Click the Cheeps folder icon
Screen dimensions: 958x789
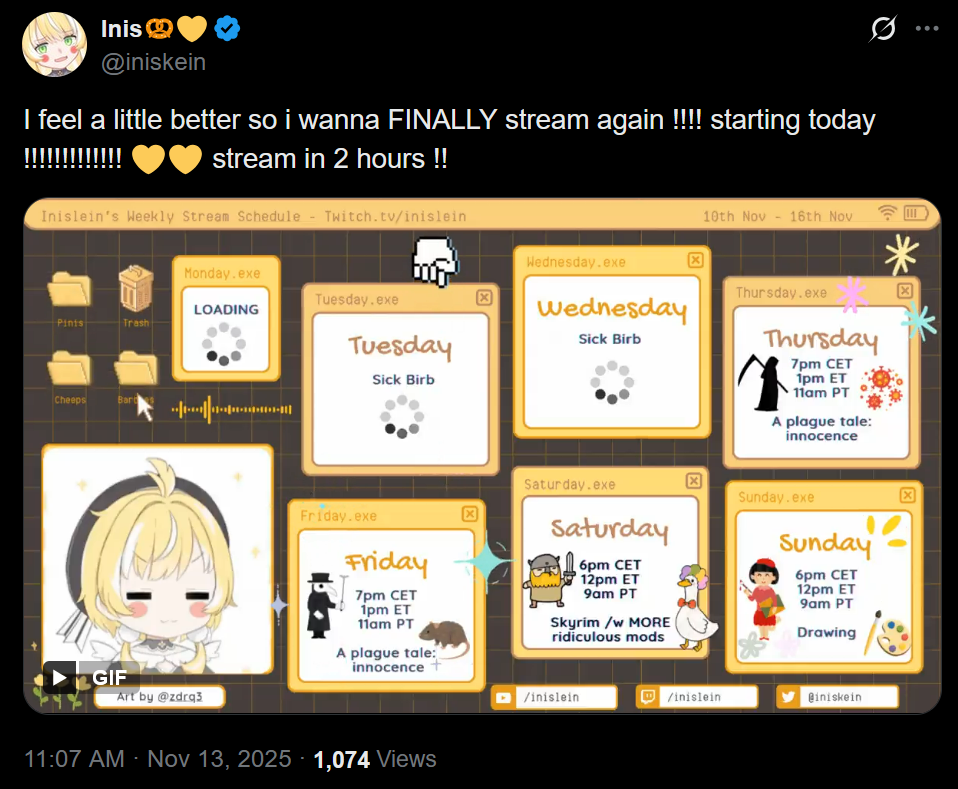[x=70, y=368]
